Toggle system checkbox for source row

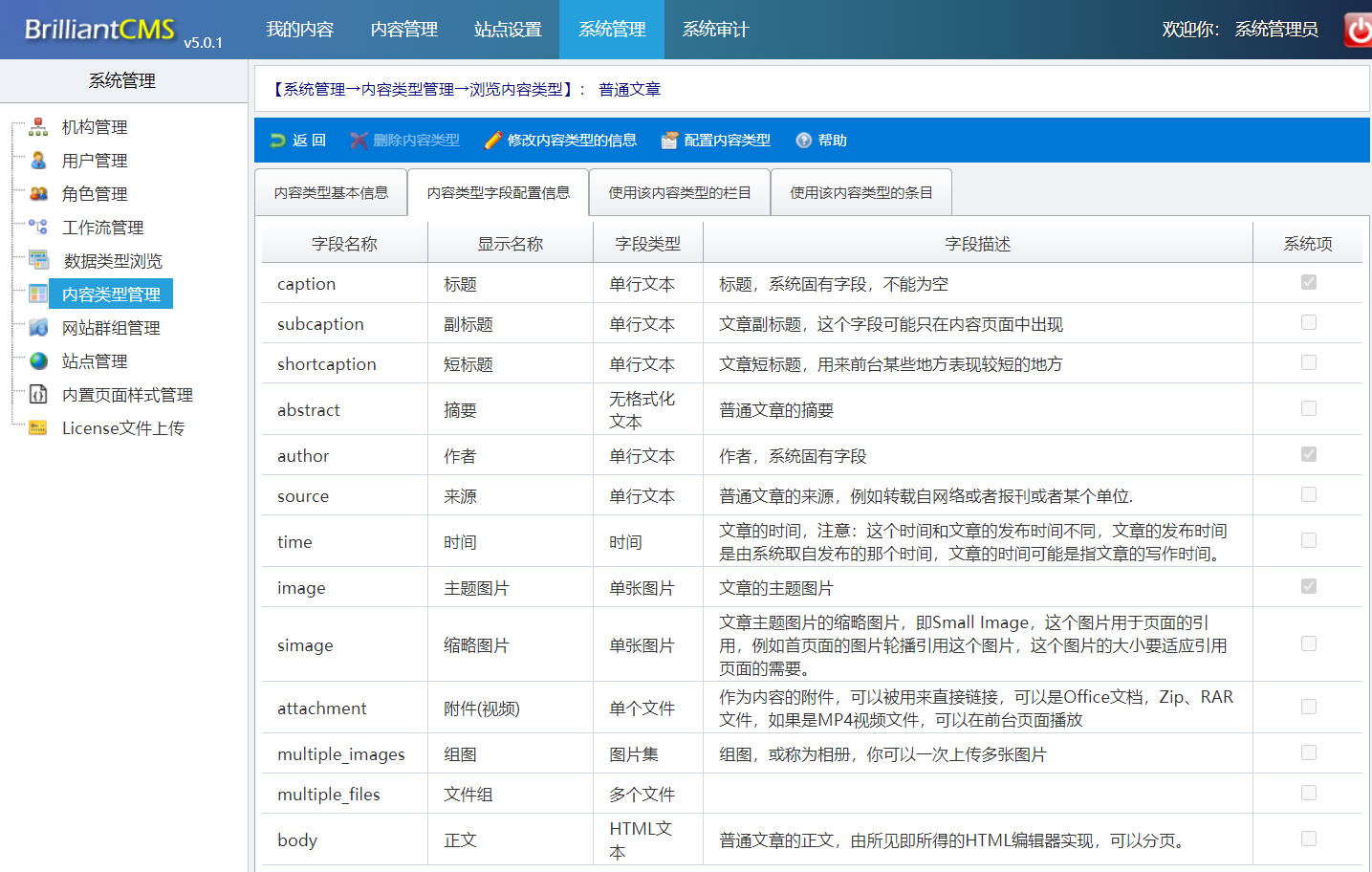point(1308,495)
